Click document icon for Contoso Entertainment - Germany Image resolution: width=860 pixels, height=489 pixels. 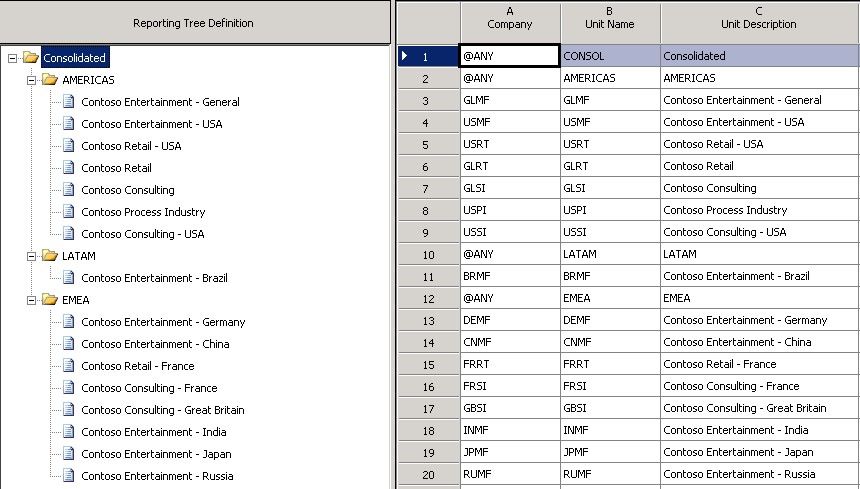pos(69,321)
